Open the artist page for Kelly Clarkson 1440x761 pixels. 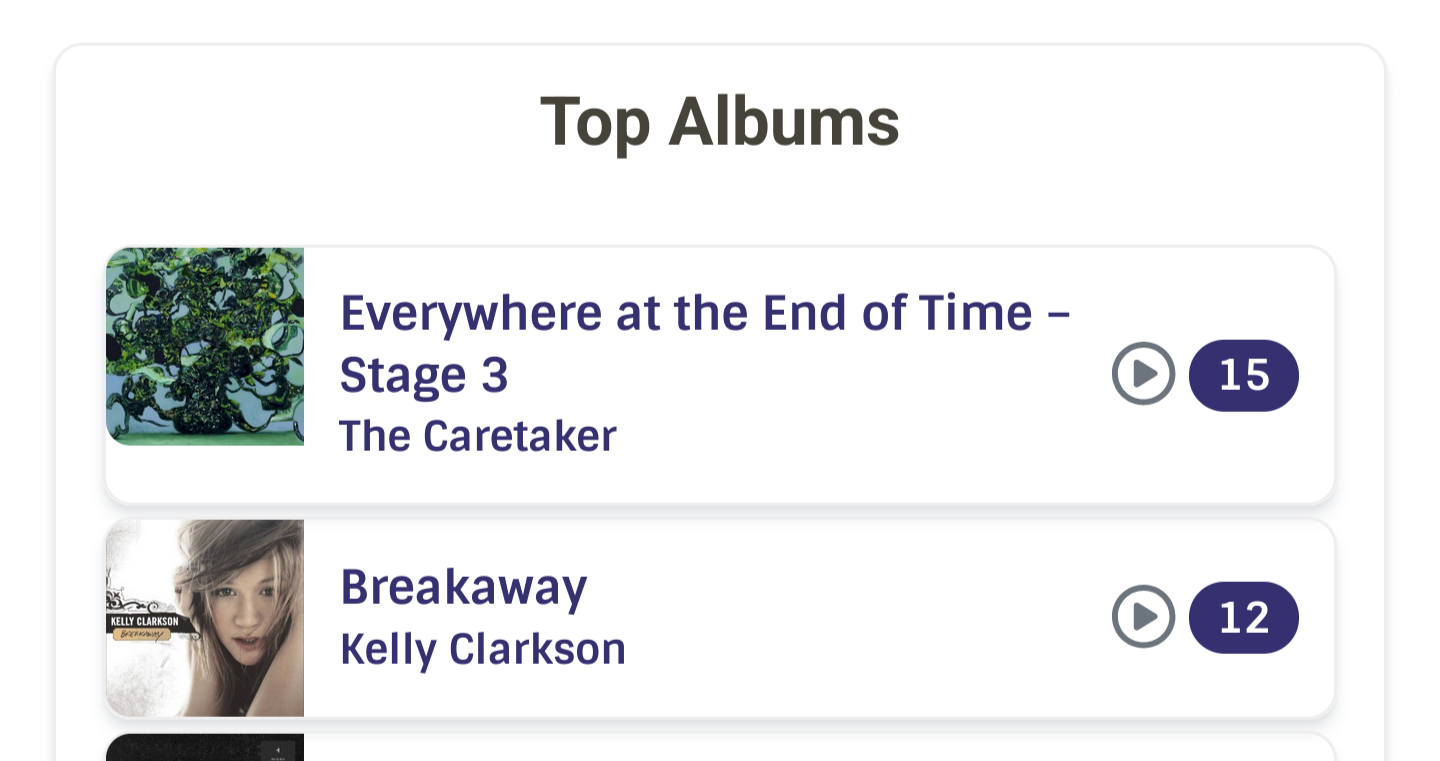[x=483, y=649]
